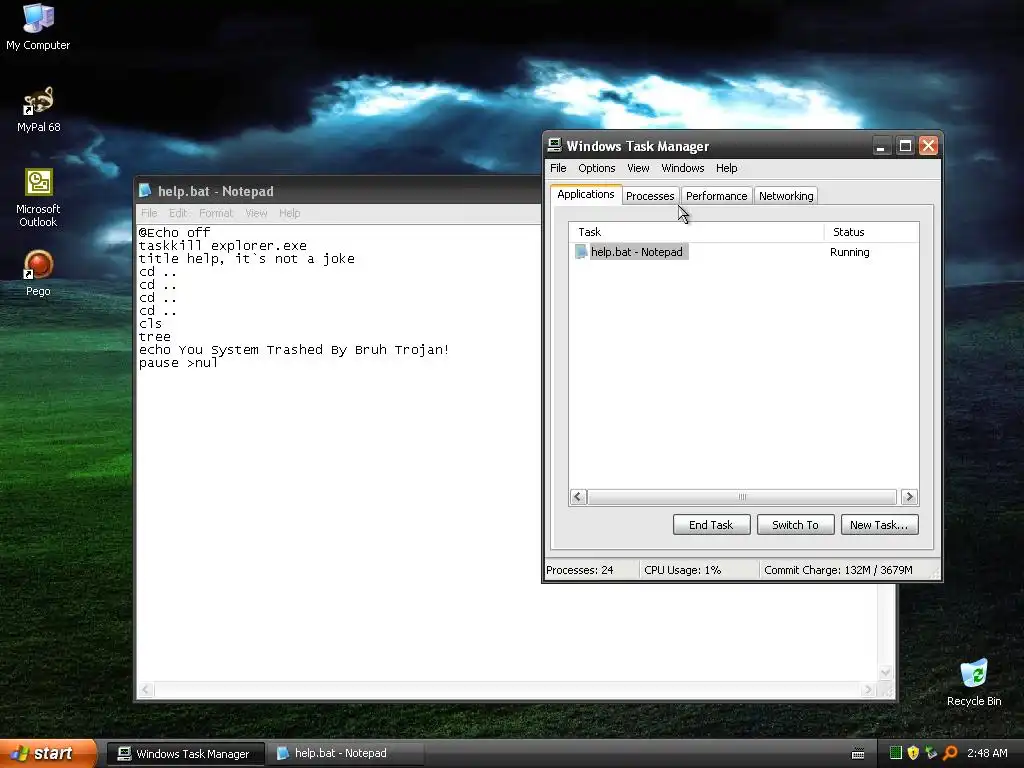Open Notepad's View menu
Image resolution: width=1024 pixels, height=768 pixels.
coord(256,213)
